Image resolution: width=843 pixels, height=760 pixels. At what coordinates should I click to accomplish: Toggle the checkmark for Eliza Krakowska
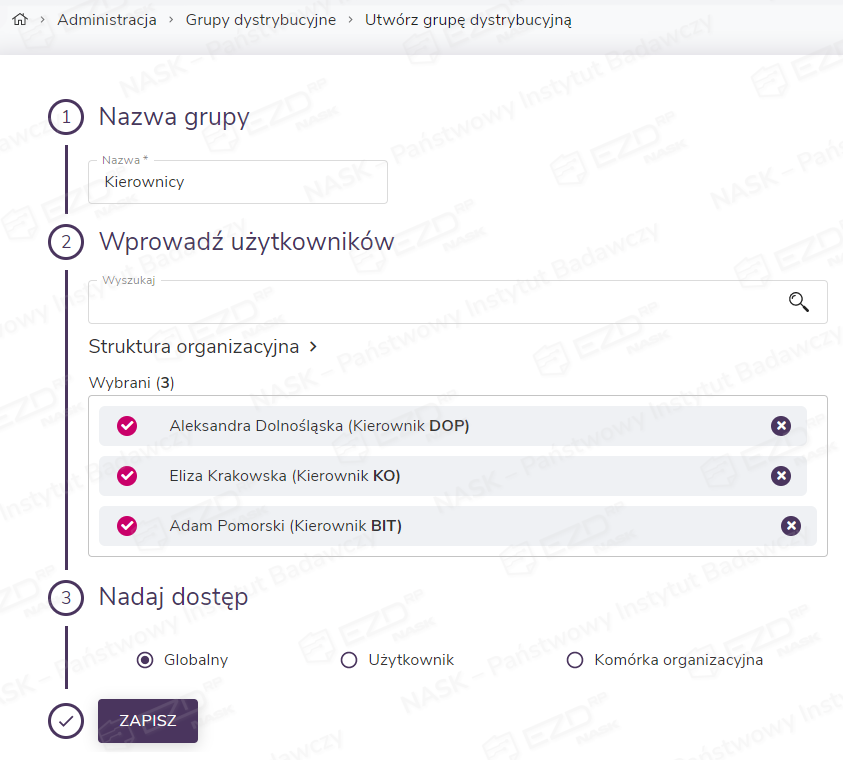127,476
